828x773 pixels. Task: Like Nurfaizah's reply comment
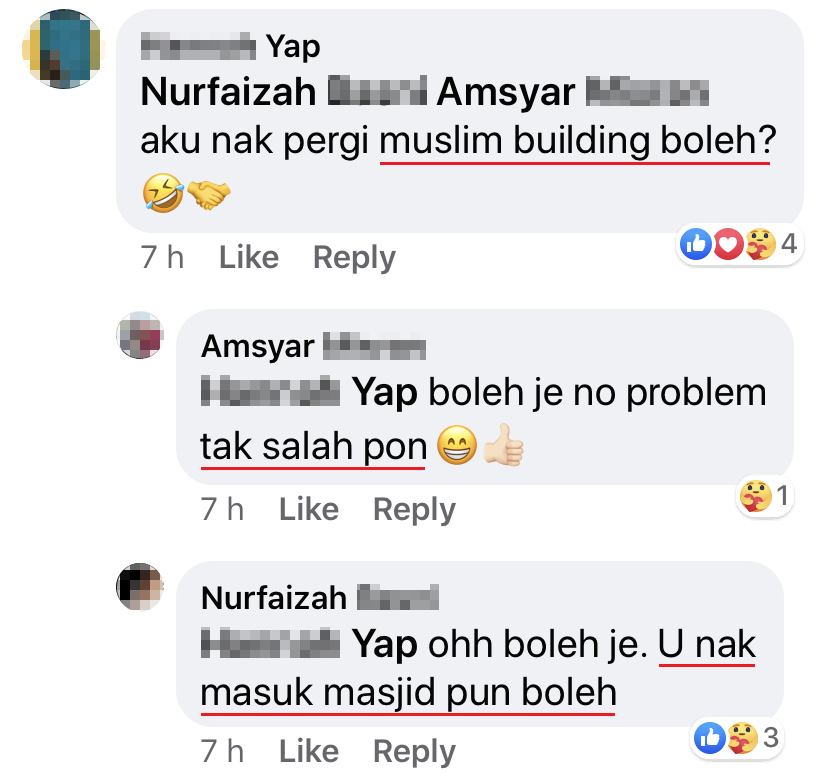pyautogui.click(x=309, y=751)
